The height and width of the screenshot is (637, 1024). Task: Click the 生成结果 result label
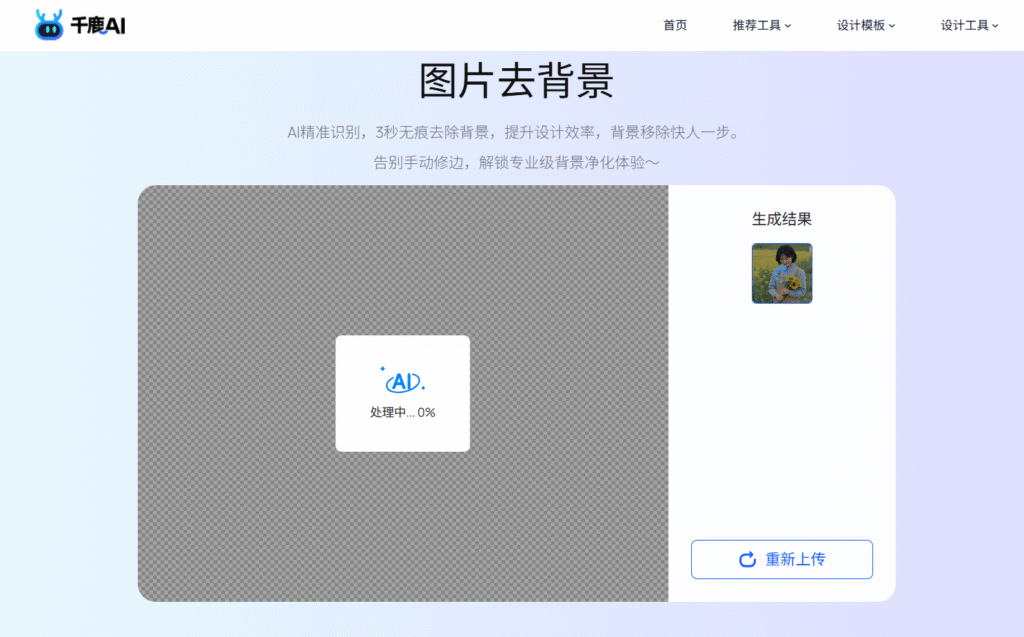tap(781, 219)
